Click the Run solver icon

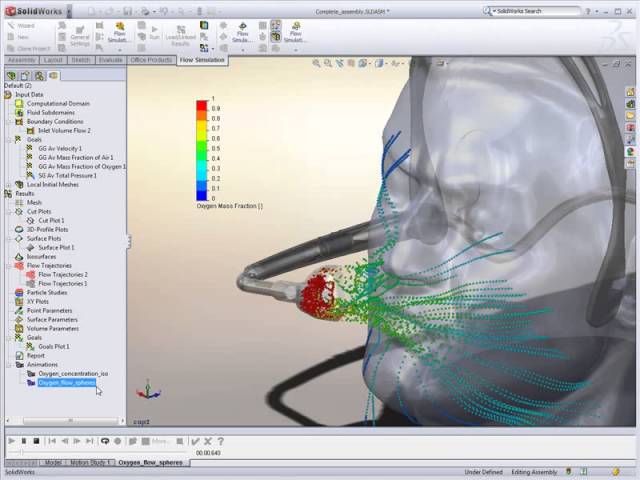(x=154, y=32)
